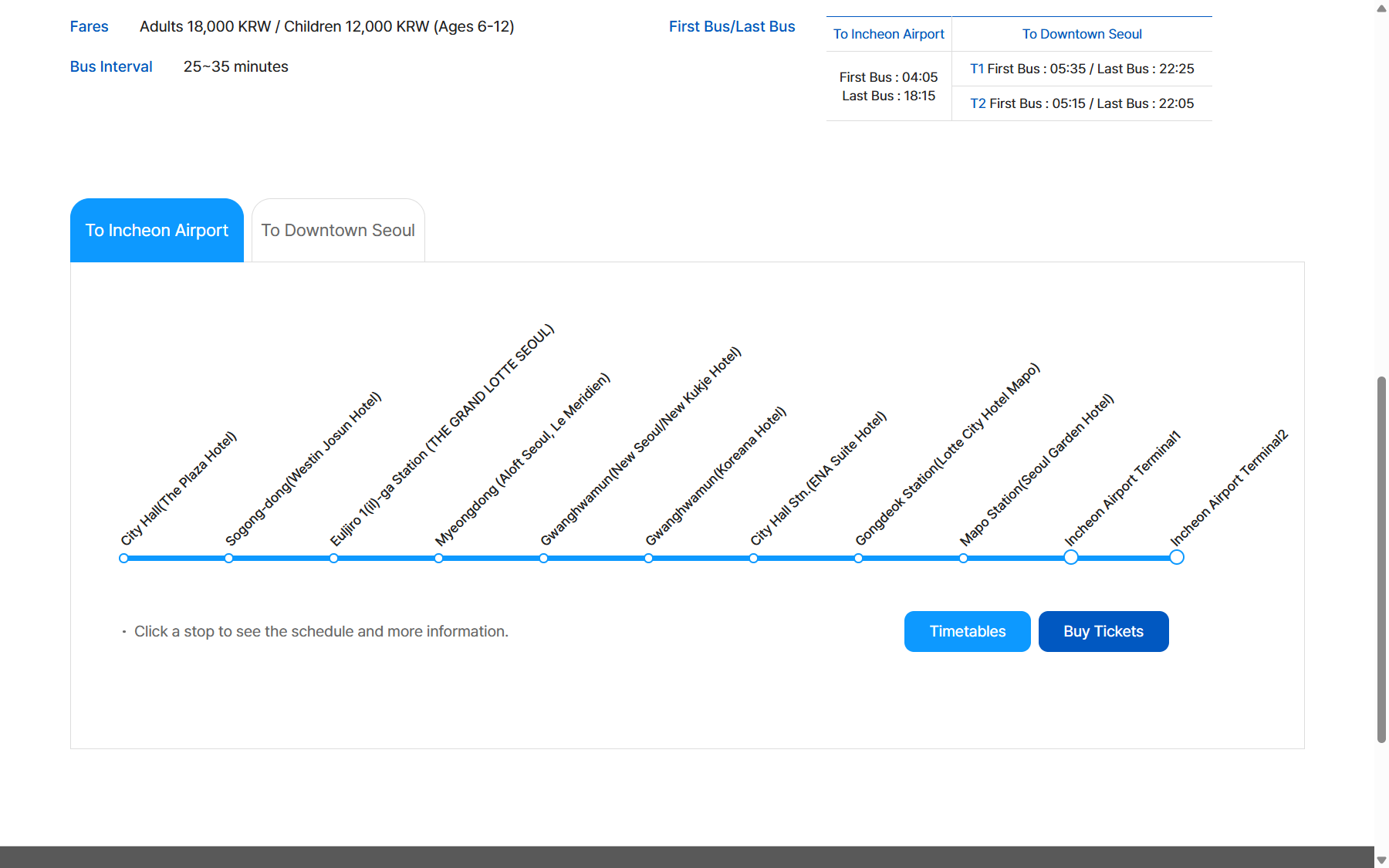Click the scrollbar up arrow
Viewport: 1389px width, 868px height.
pyautogui.click(x=1381, y=8)
